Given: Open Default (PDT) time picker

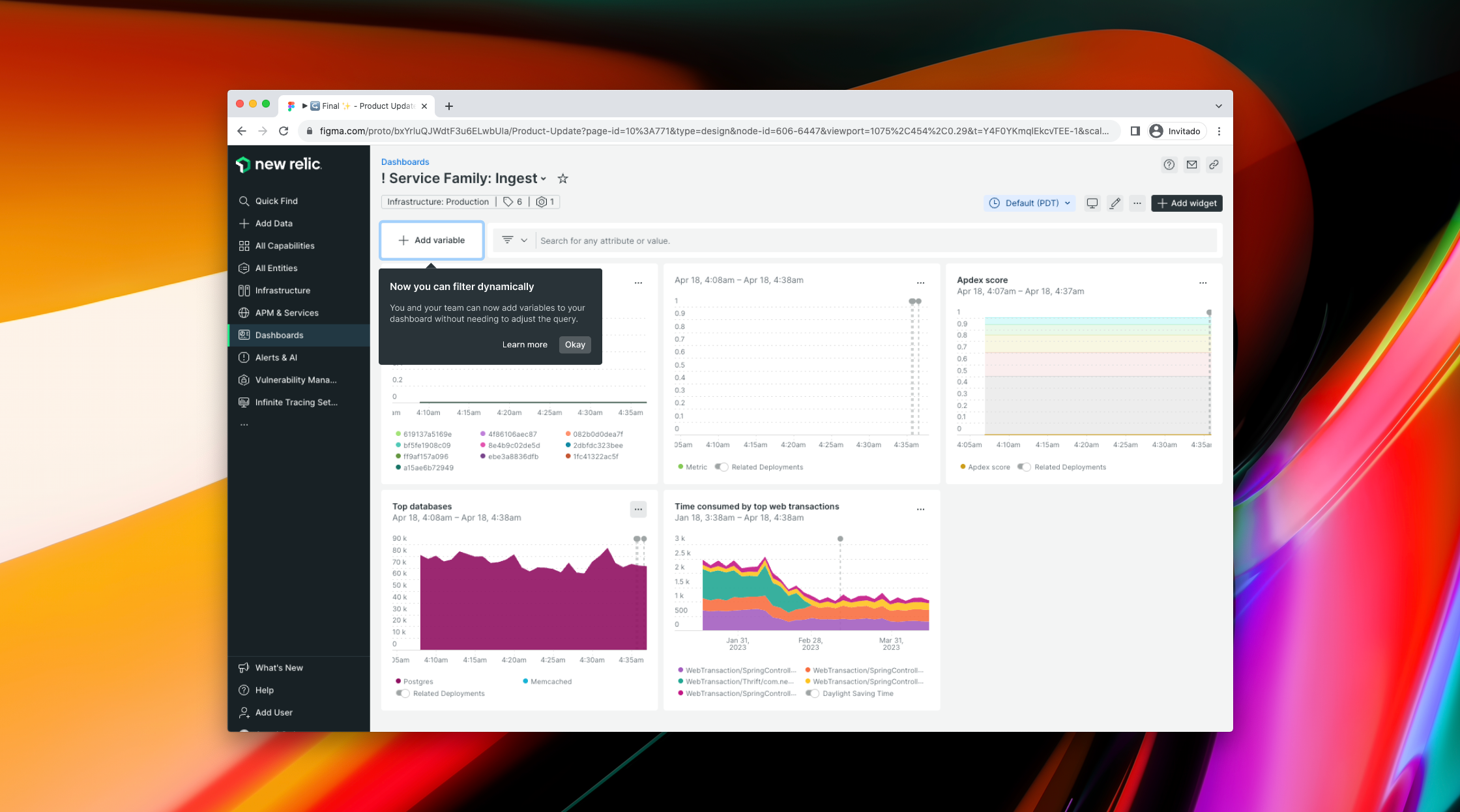Looking at the screenshot, I should click(x=1029, y=203).
